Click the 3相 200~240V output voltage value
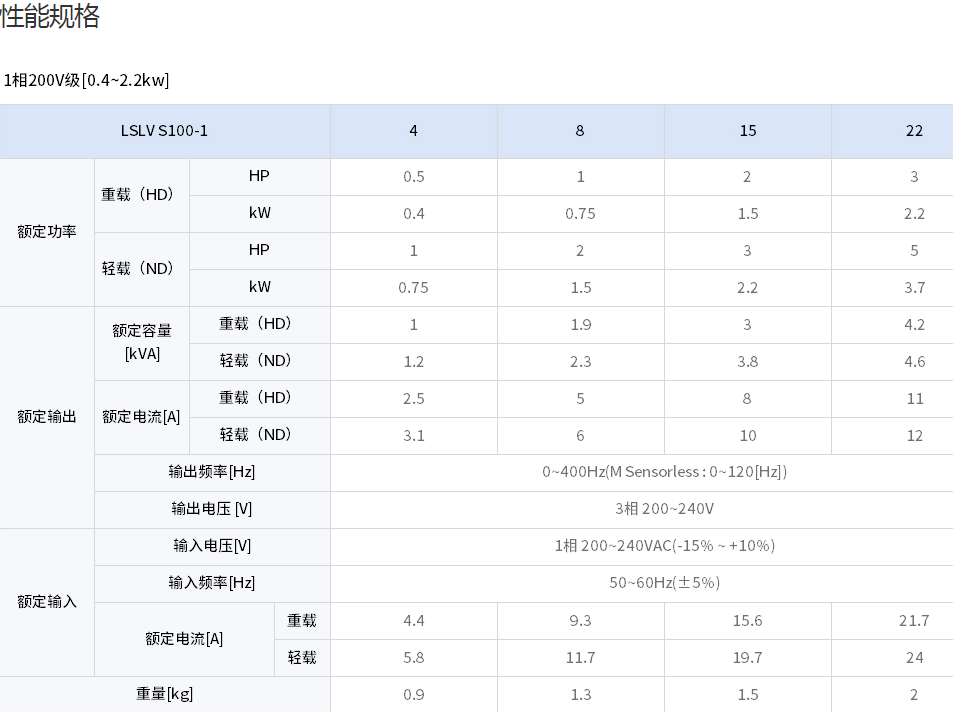 [664, 510]
